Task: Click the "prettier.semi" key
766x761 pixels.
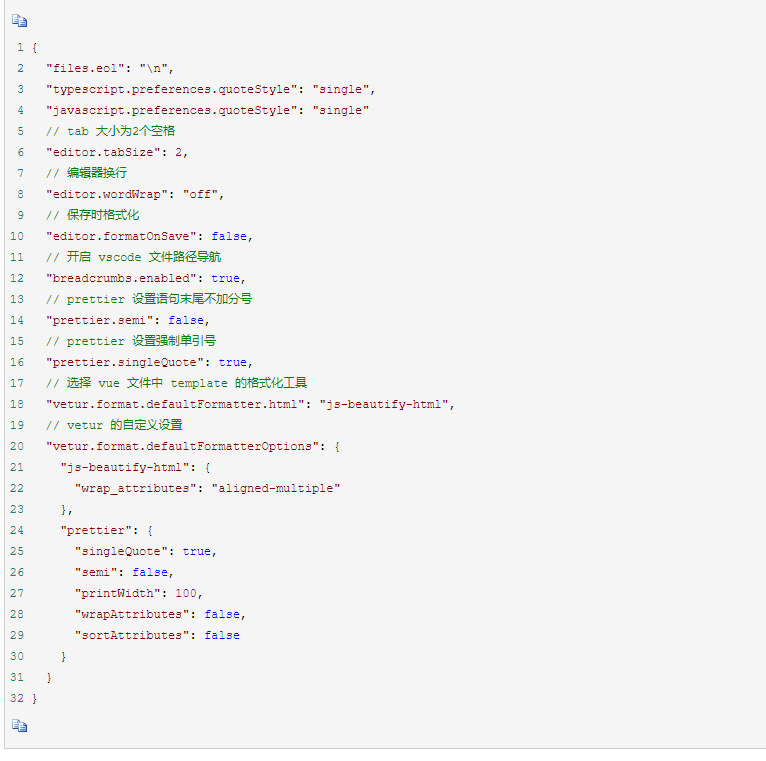Action: click(x=99, y=320)
